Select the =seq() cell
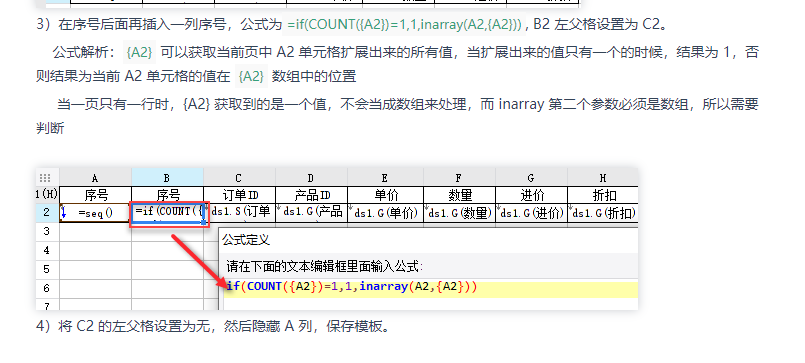Image resolution: width=805 pixels, height=363 pixels. tap(95, 213)
